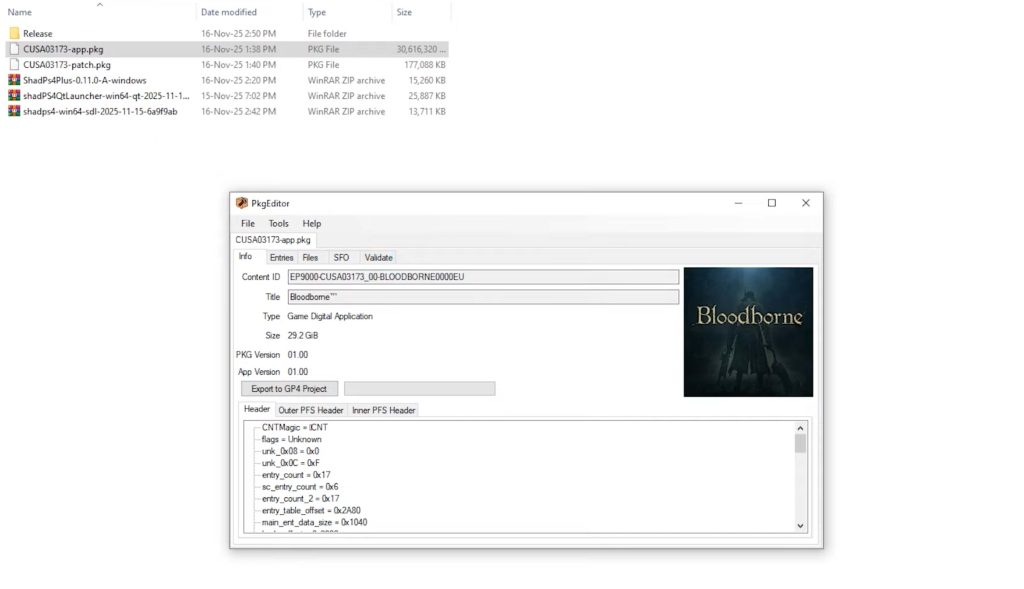
Task: Click the Bloodborne cover art thumbnail
Action: (x=748, y=332)
